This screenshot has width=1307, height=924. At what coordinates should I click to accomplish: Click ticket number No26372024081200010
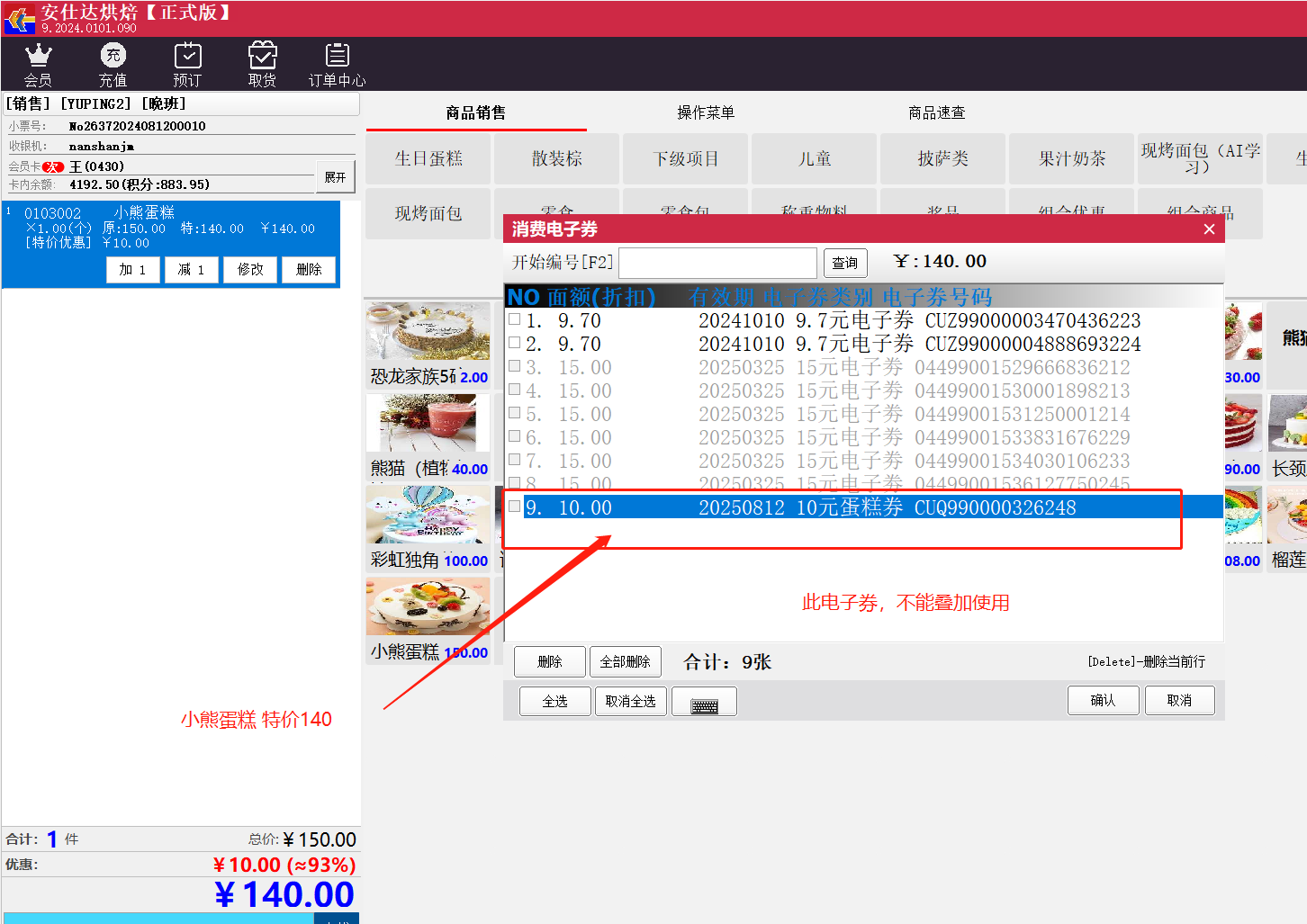138,126
